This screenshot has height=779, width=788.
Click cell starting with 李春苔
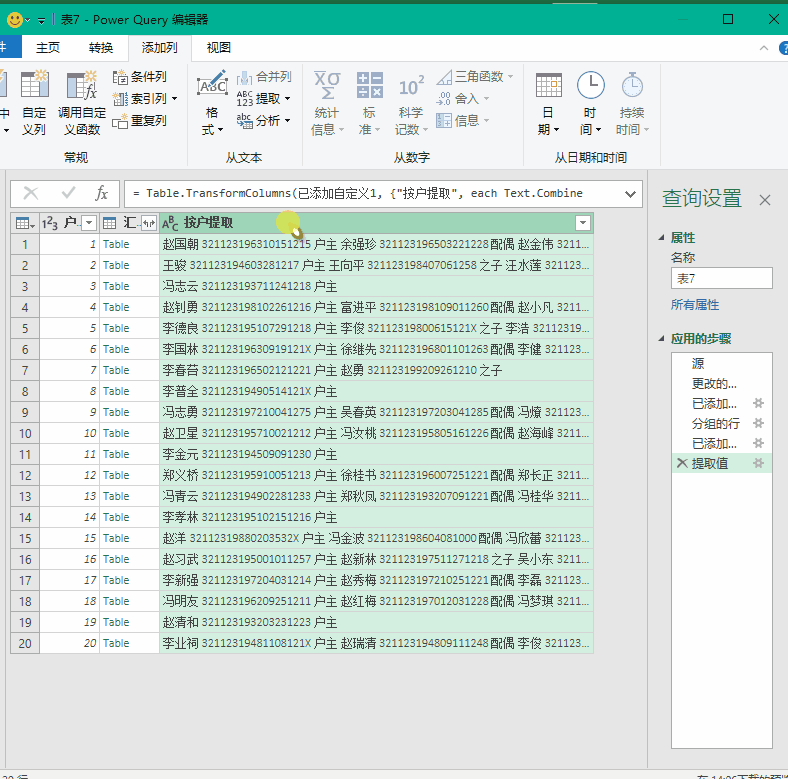(376, 370)
